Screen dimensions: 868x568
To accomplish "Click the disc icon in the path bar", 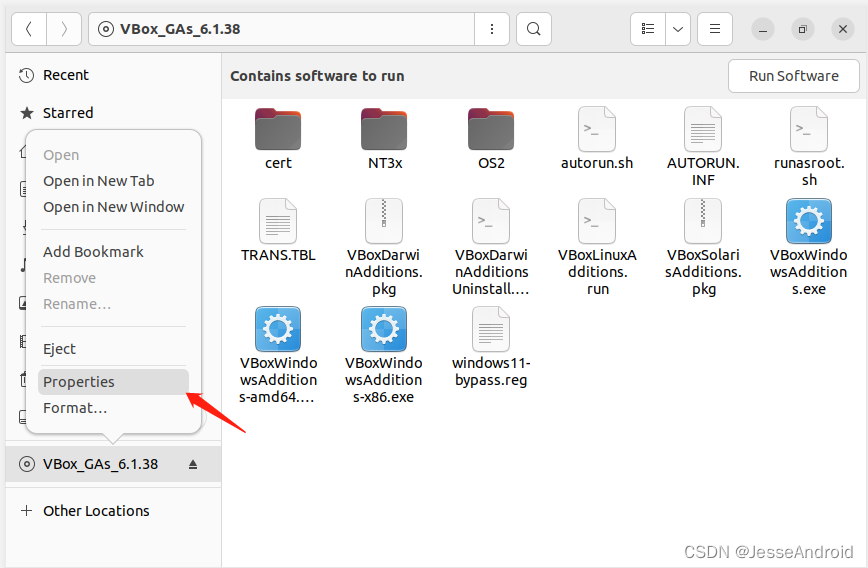I will click(106, 29).
